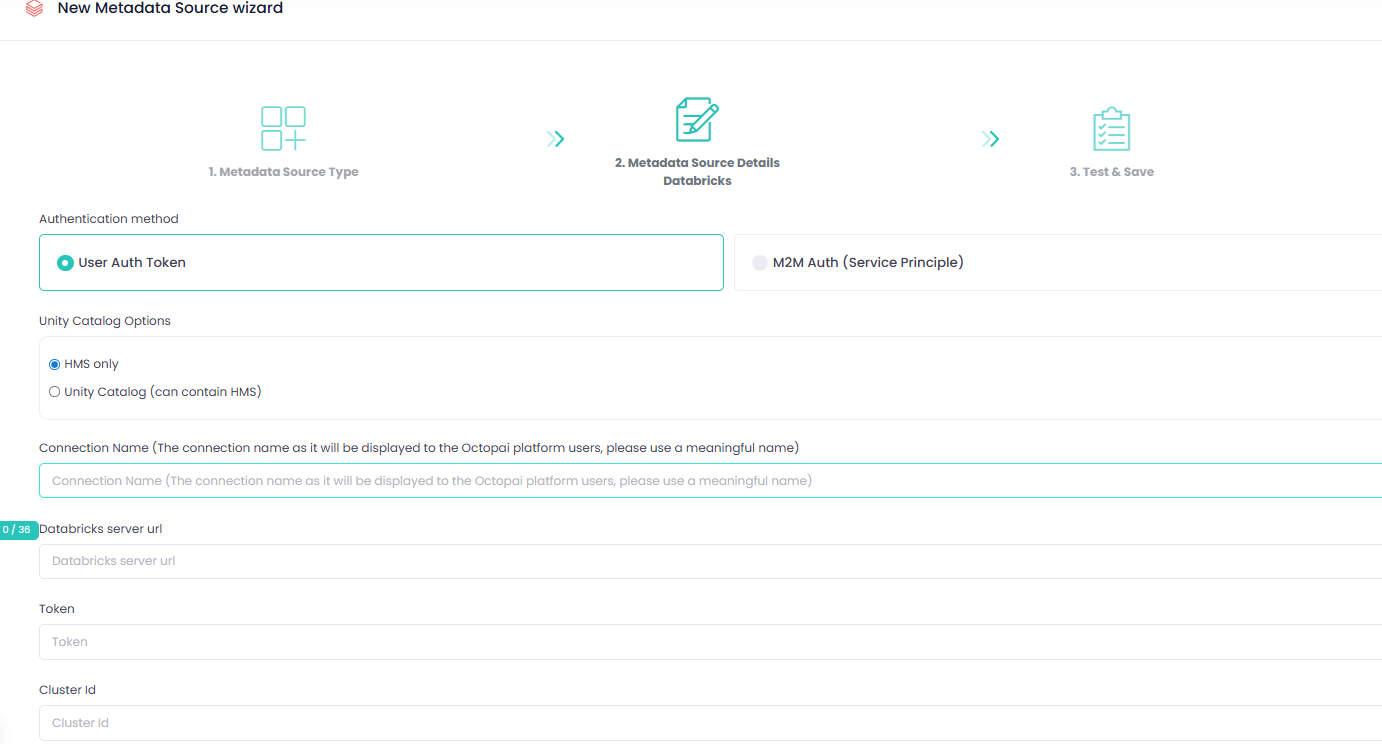Viewport: 1382px width, 744px height.
Task: Click the chevron arrow before Test & Save
Action: coord(990,139)
